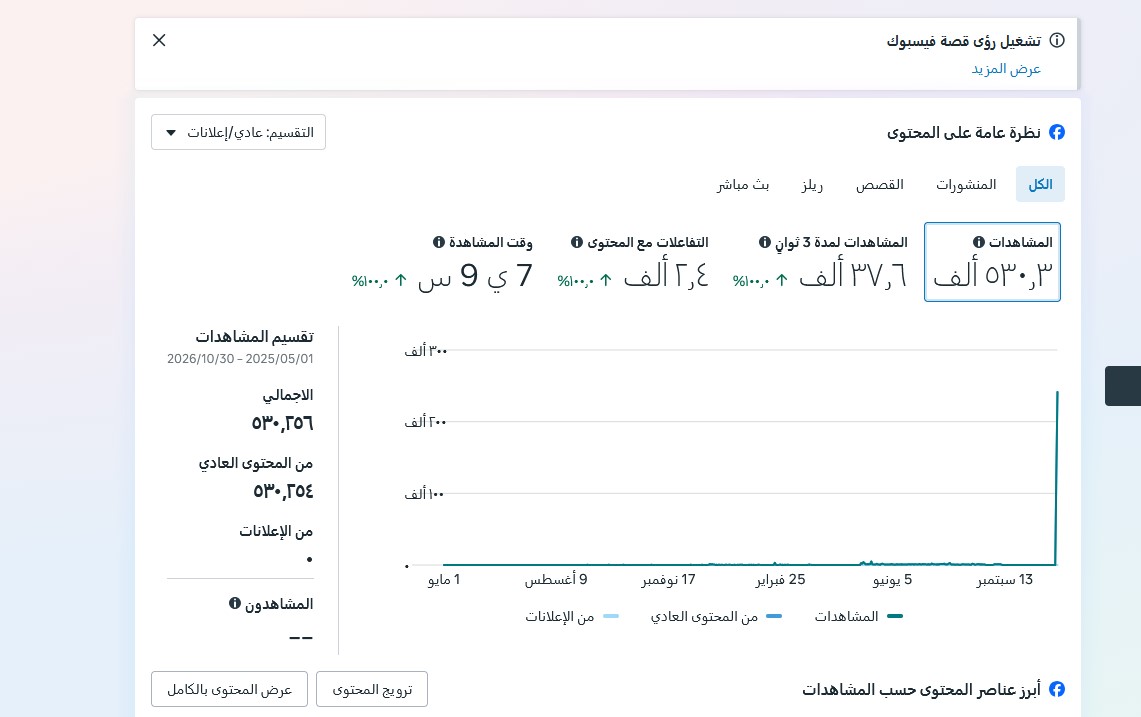Click the info icon next to وقت المشاهدة

click(x=439, y=242)
